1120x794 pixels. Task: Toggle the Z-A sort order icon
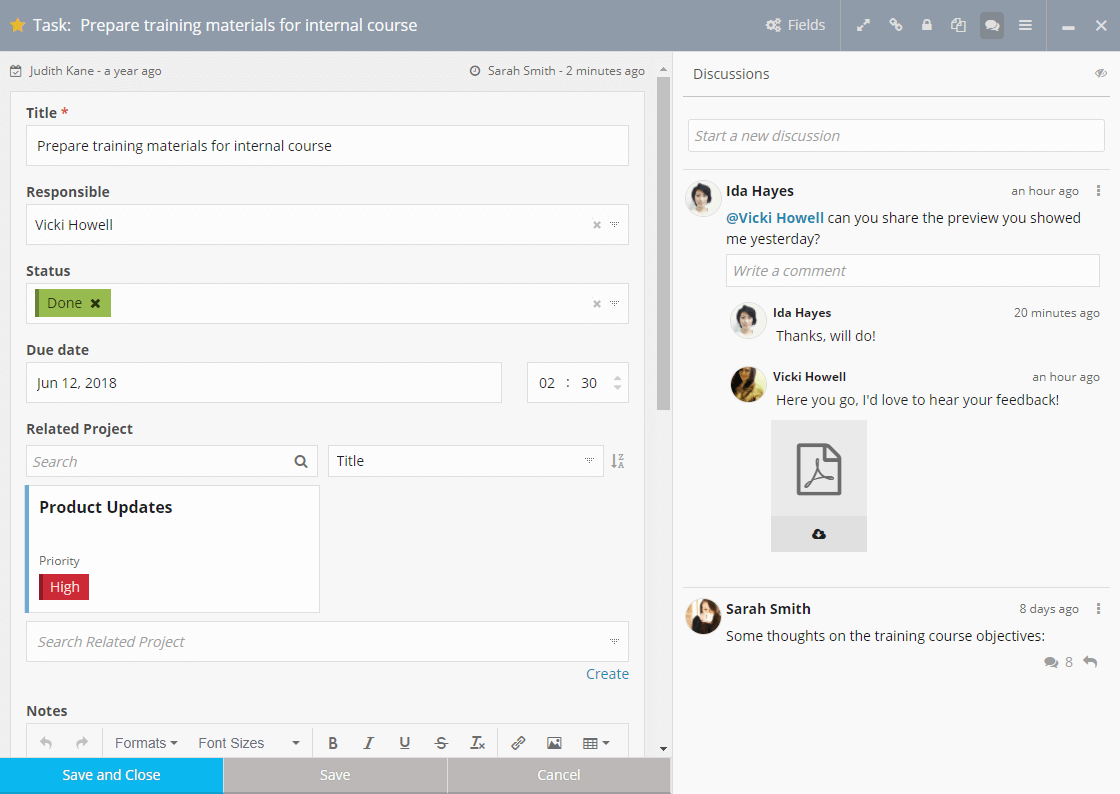[x=618, y=461]
